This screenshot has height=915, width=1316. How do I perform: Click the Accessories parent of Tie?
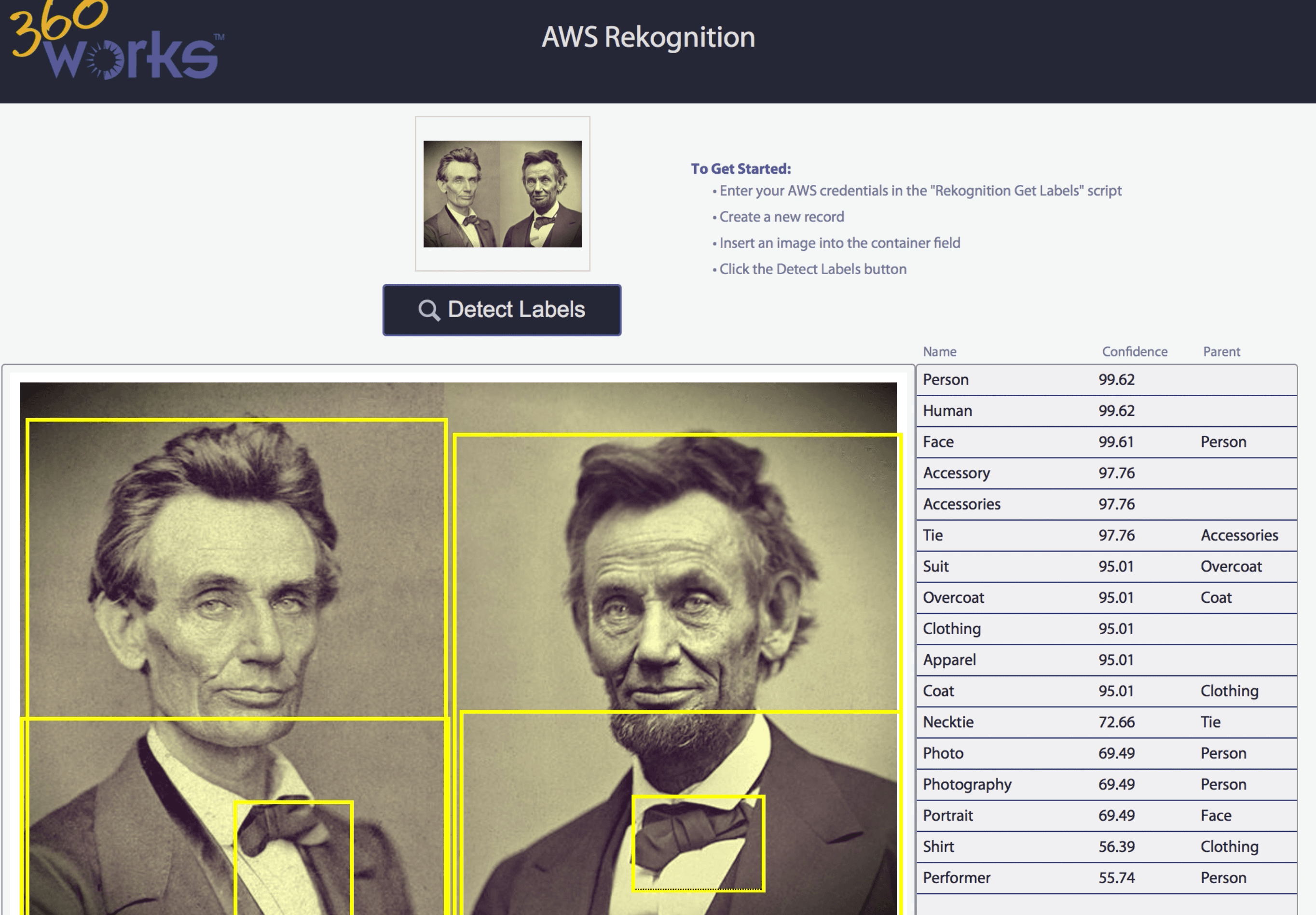1239,536
